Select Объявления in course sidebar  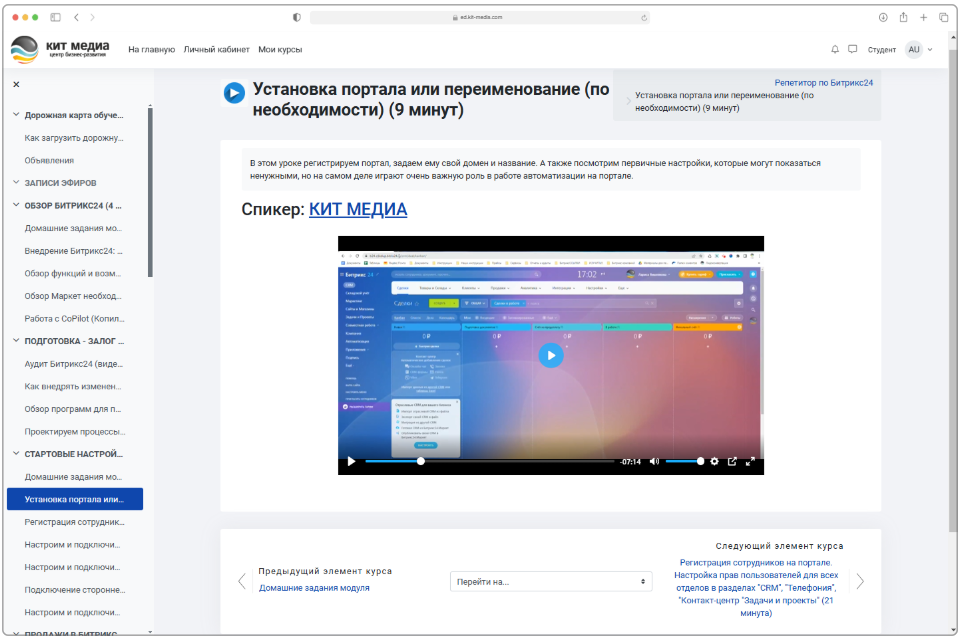[x=49, y=160]
